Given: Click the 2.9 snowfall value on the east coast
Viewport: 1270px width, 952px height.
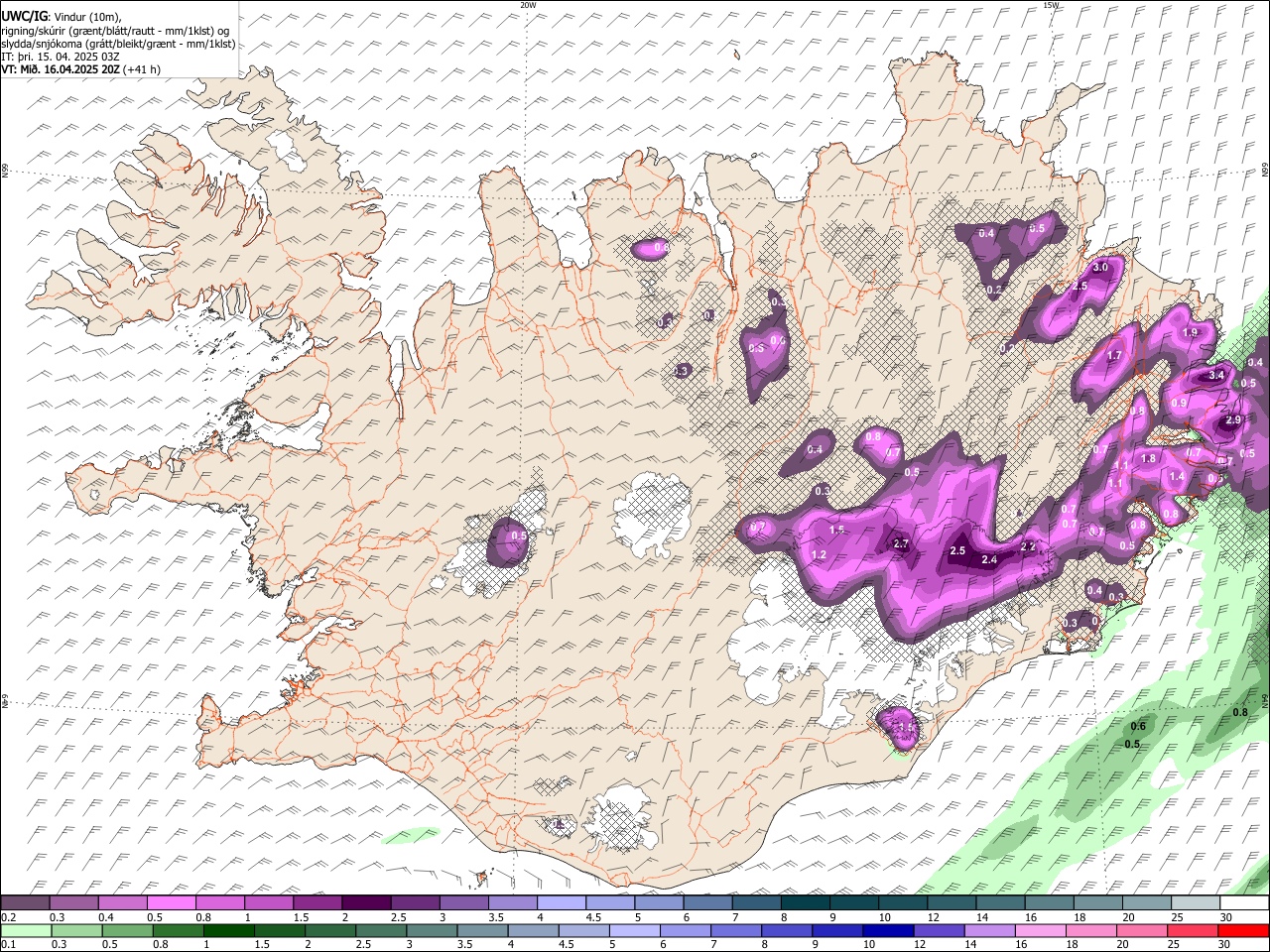Looking at the screenshot, I should (x=1233, y=420).
